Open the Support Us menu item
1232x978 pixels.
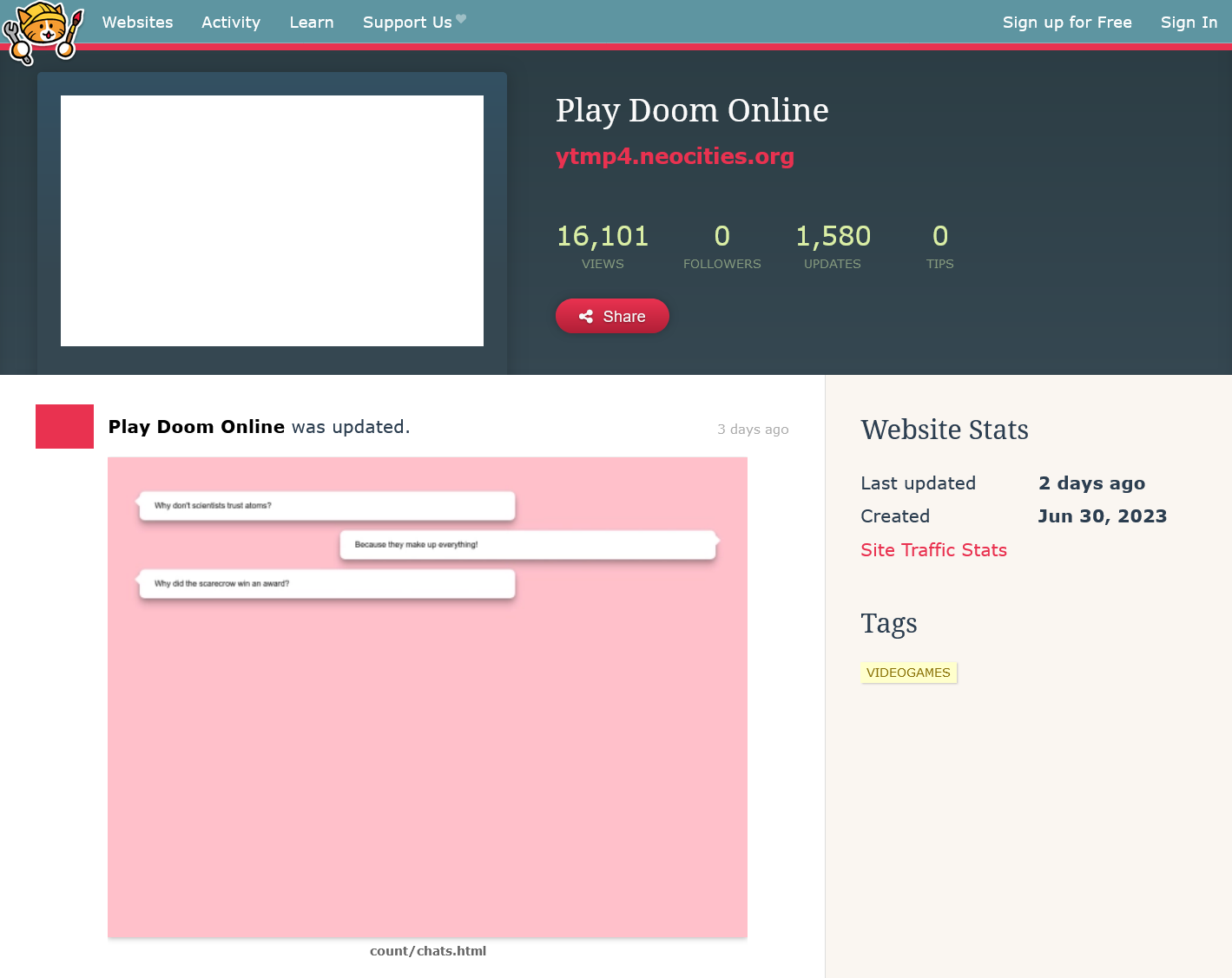point(414,23)
